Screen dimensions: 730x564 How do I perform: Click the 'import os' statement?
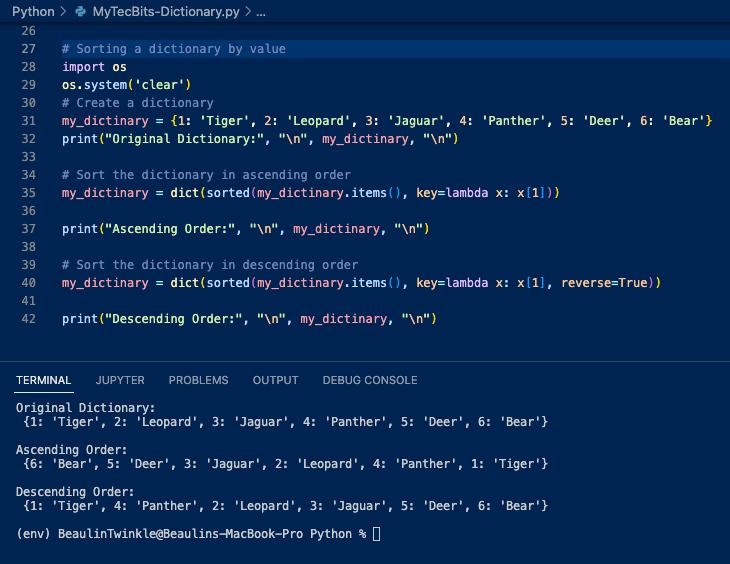coord(95,67)
